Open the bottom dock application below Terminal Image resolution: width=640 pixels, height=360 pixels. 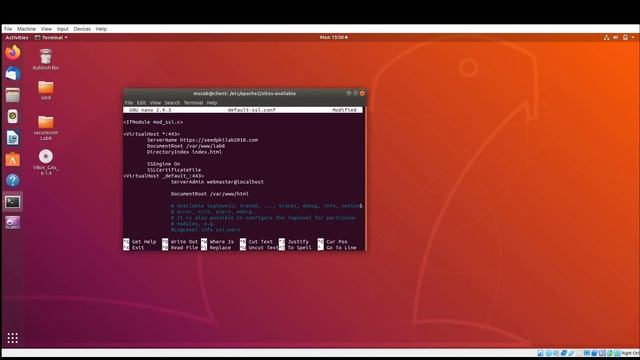click(x=13, y=222)
